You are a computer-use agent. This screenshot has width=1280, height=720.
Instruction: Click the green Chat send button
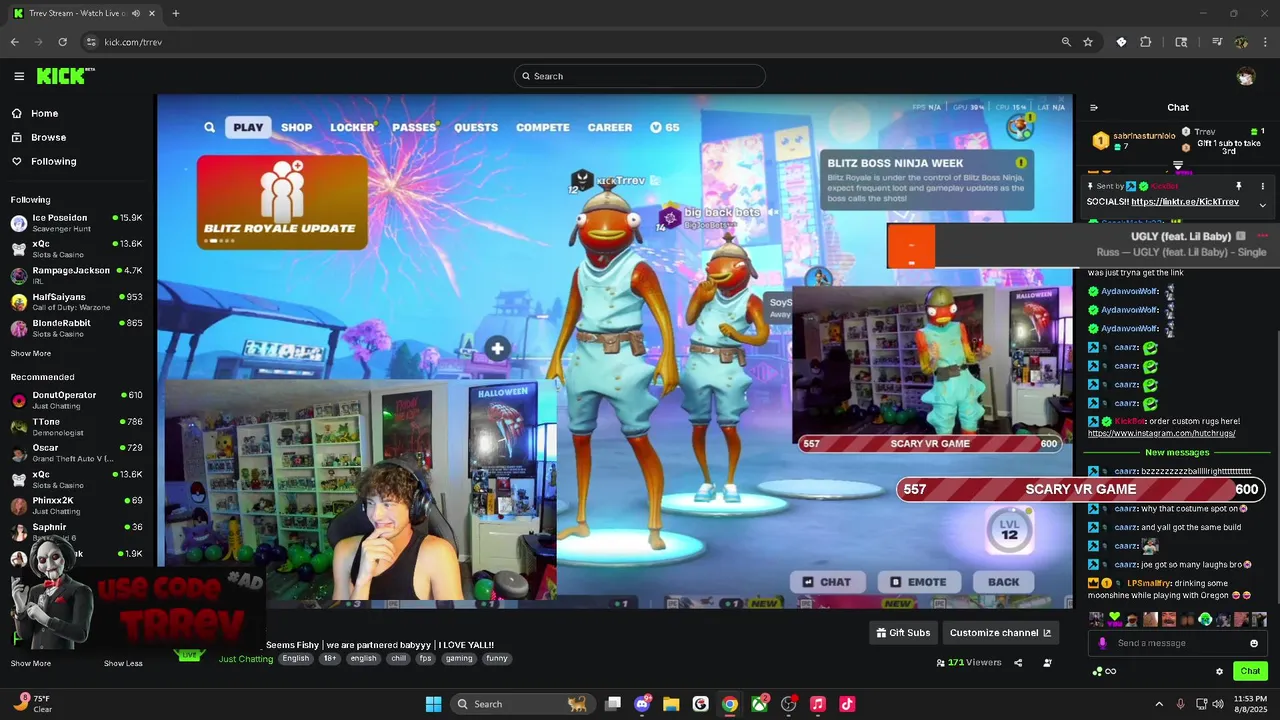pyautogui.click(x=1250, y=671)
